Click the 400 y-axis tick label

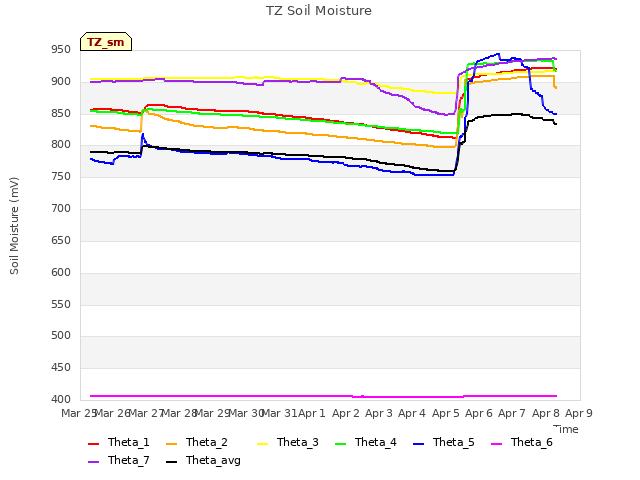[x=61, y=400]
